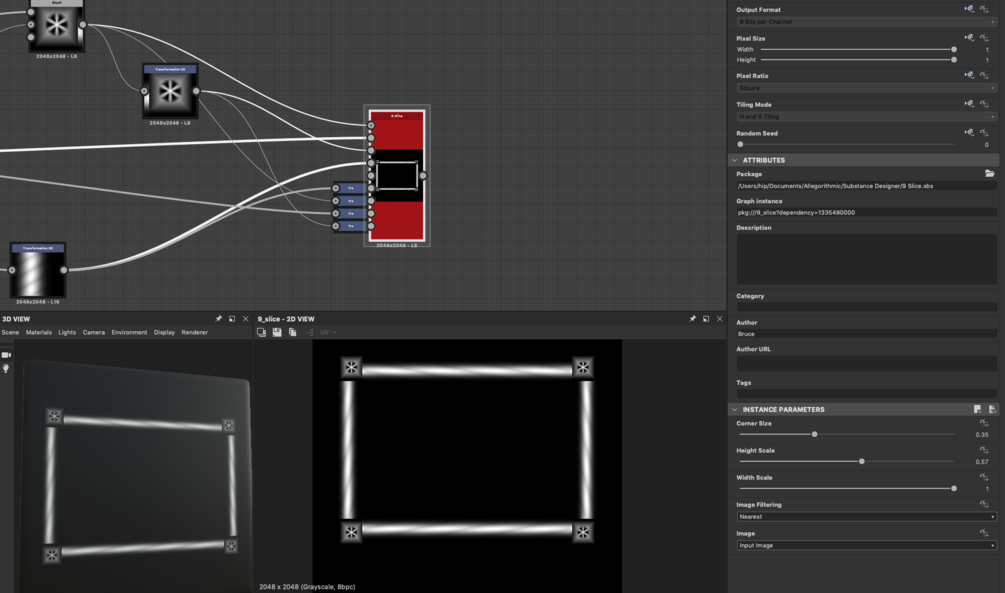This screenshot has width=1005, height=593.
Task: Click Corner Size slider handle
Action: tap(815, 434)
